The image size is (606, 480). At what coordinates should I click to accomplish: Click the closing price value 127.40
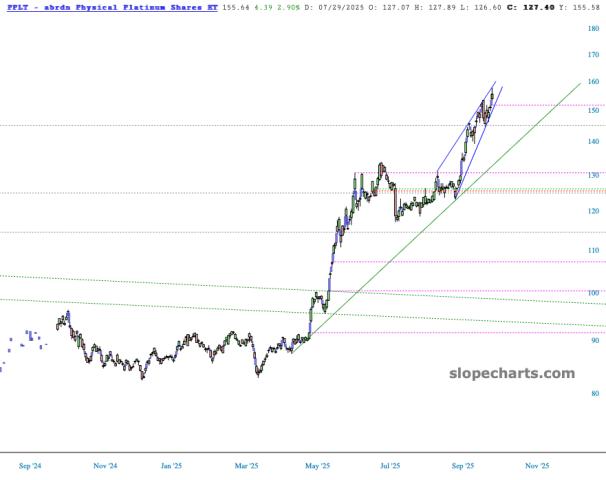[x=538, y=7]
